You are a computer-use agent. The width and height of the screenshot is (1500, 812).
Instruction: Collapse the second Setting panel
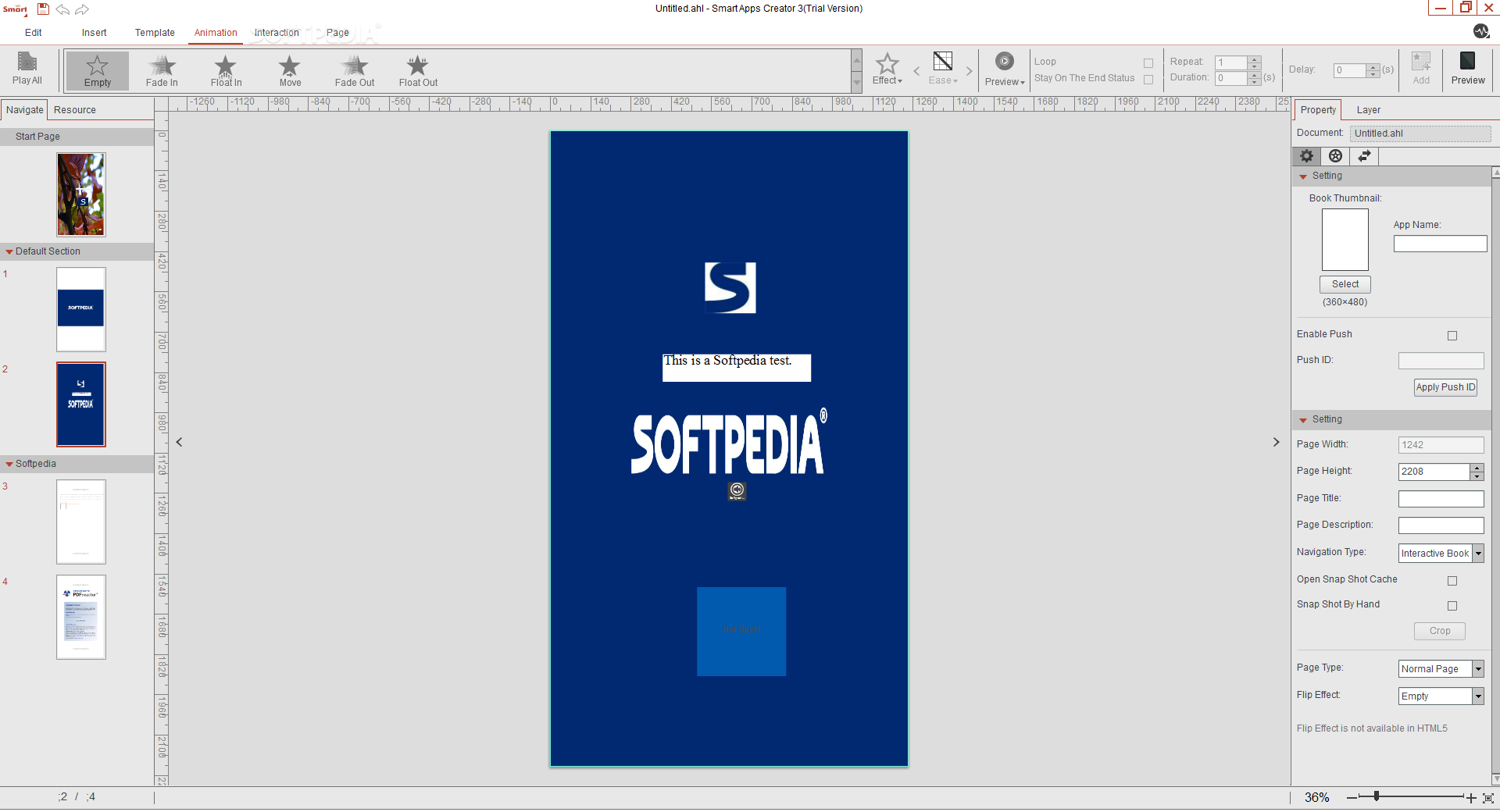coord(1303,421)
